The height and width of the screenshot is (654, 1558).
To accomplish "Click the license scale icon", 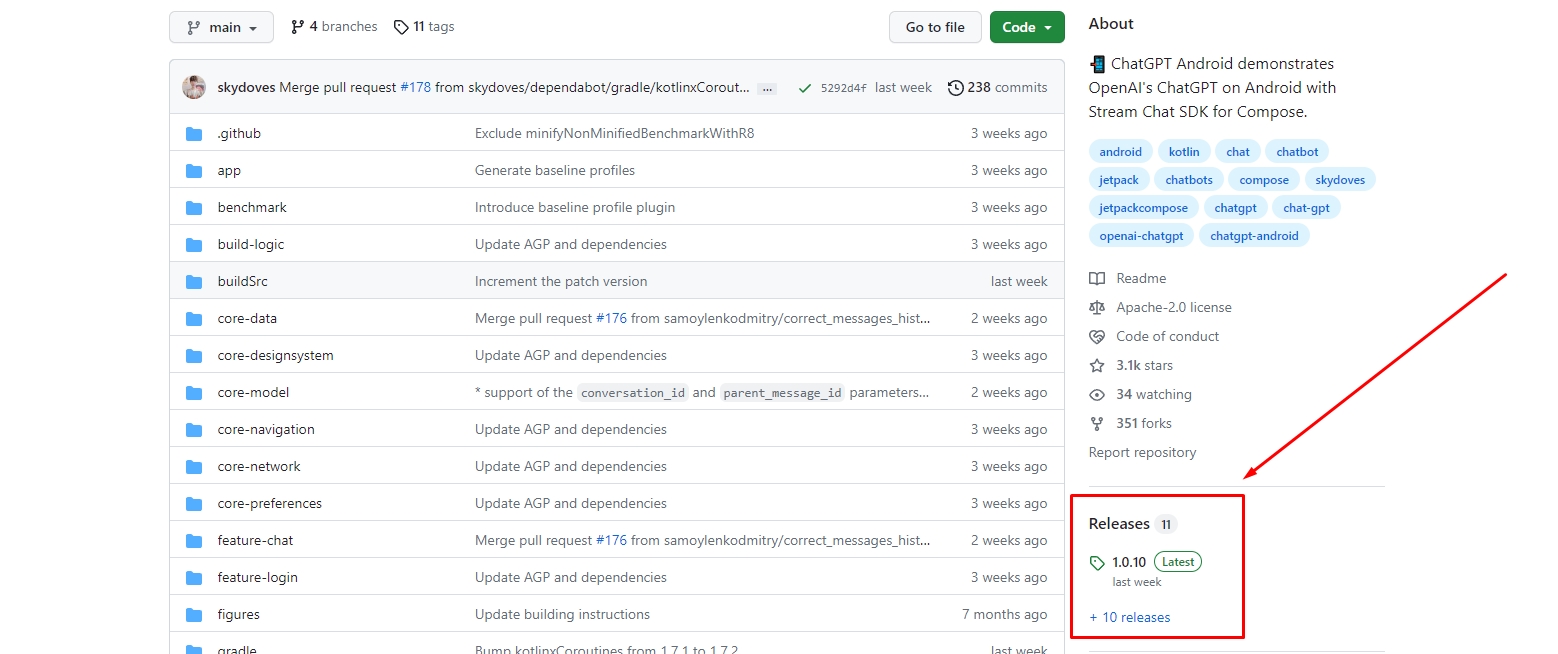I will coord(1097,307).
